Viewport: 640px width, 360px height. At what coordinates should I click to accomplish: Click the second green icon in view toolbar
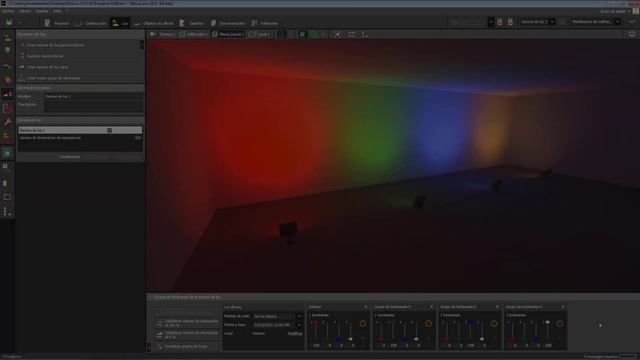(315, 35)
